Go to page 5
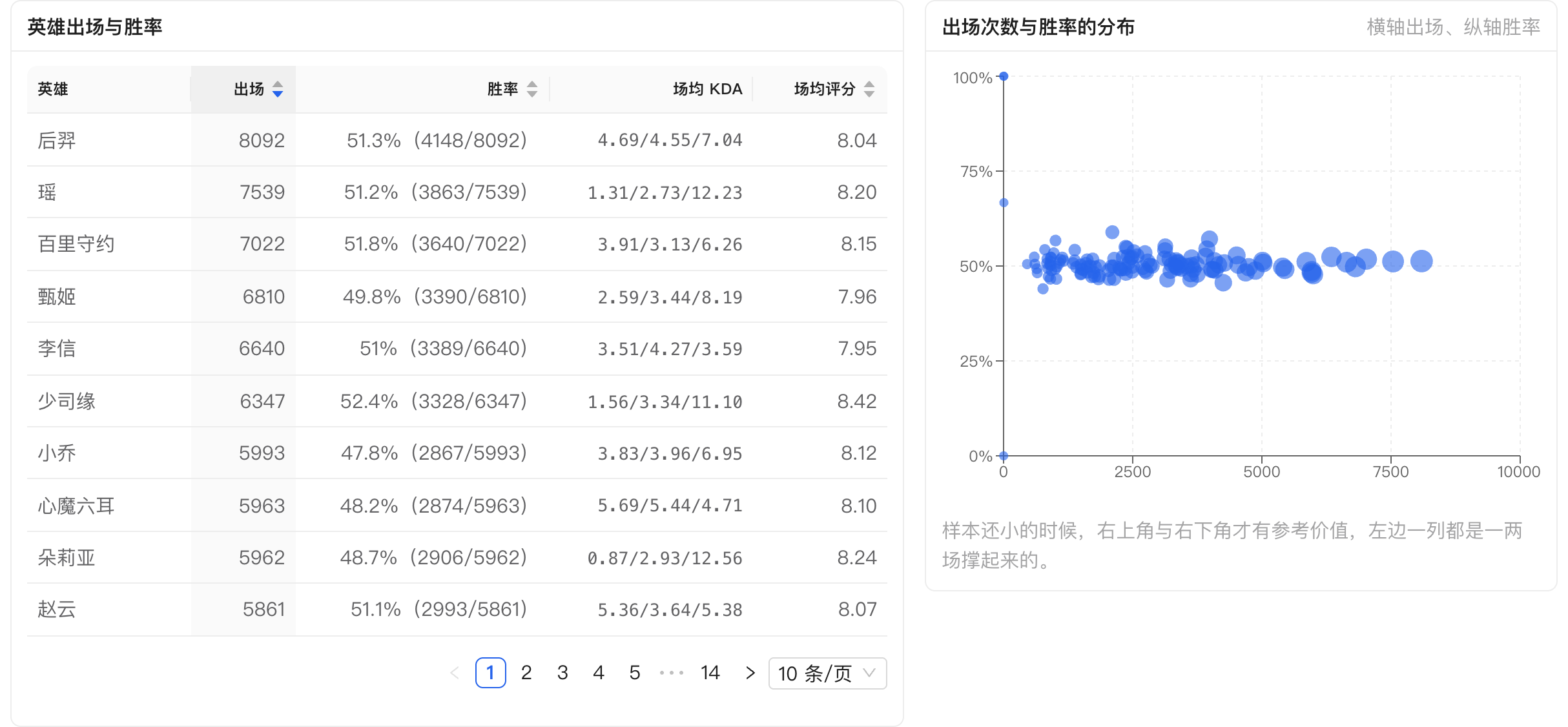The width and height of the screenshot is (1568, 727). click(x=635, y=673)
